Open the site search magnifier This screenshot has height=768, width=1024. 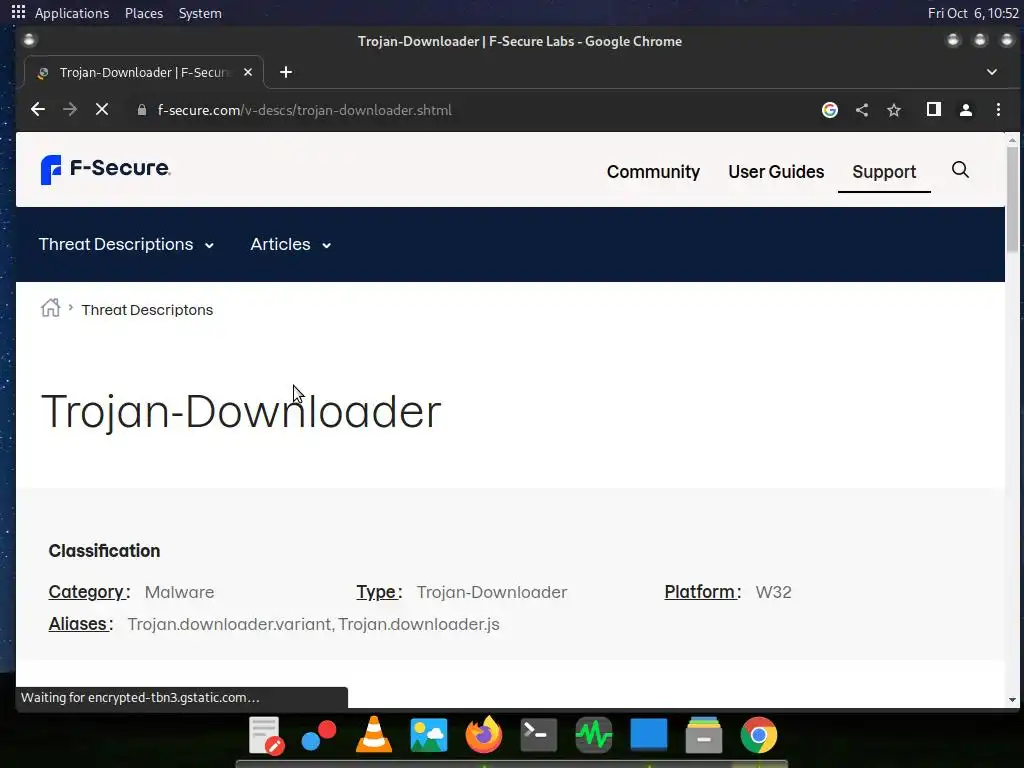[960, 170]
